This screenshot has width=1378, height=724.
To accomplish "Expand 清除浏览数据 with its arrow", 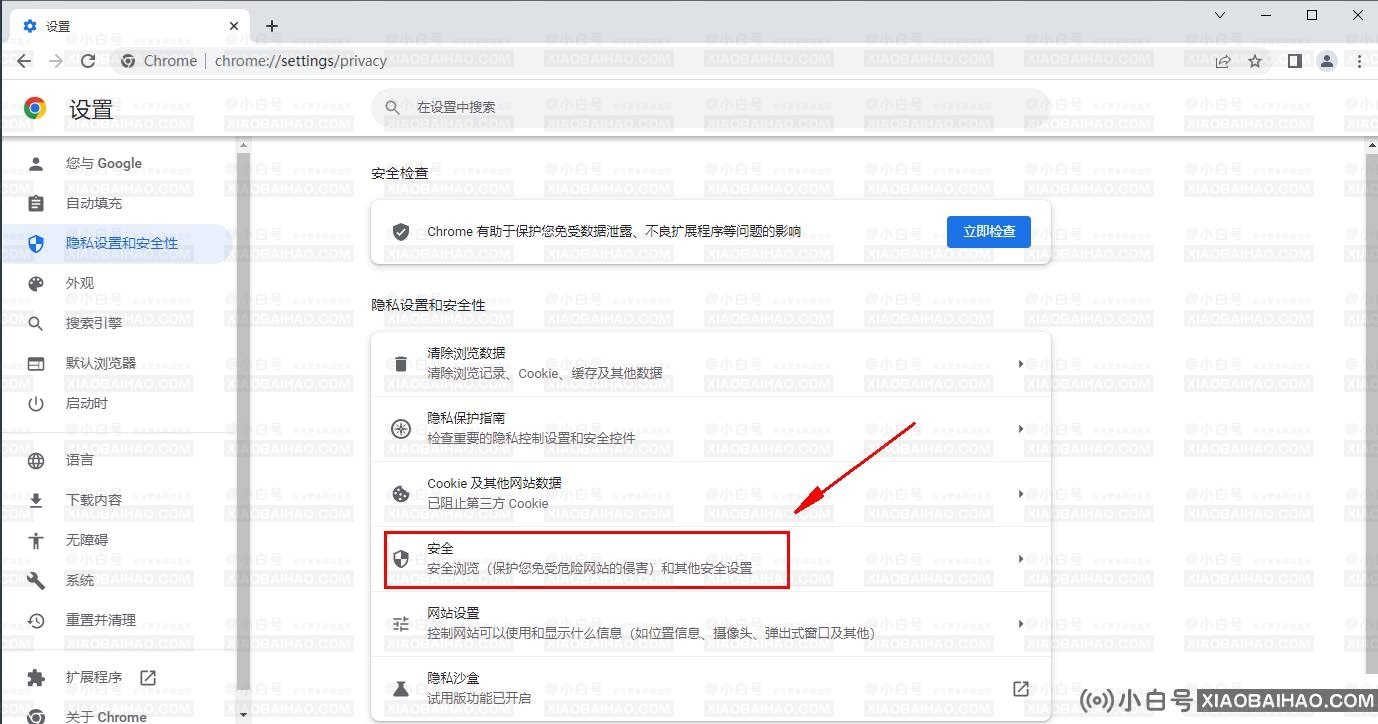I will [1020, 364].
